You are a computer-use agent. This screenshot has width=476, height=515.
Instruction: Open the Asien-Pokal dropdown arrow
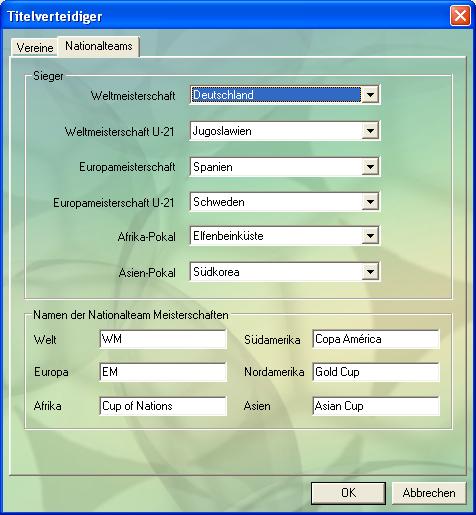click(370, 272)
